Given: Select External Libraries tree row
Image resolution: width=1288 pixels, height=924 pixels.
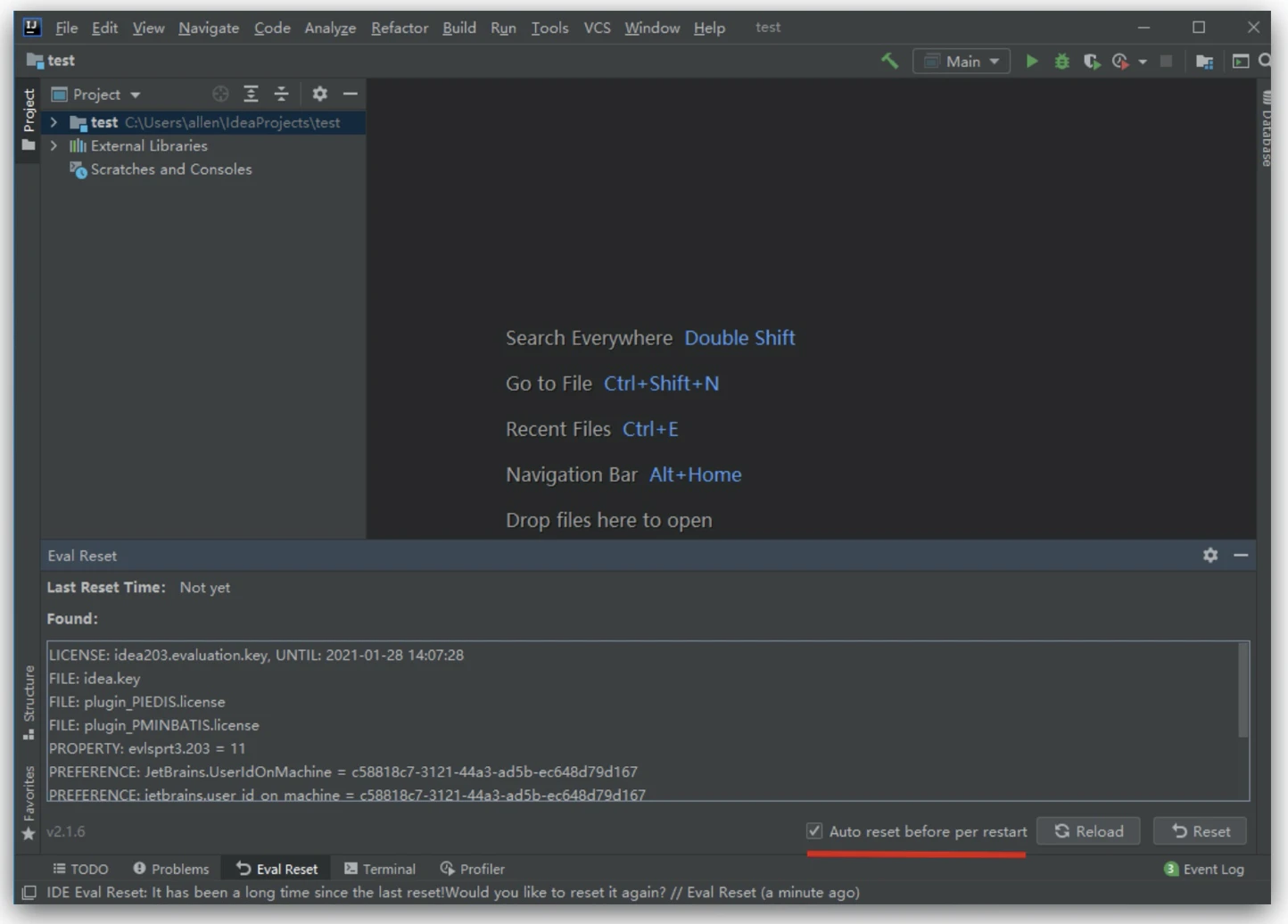Looking at the screenshot, I should point(203,145).
